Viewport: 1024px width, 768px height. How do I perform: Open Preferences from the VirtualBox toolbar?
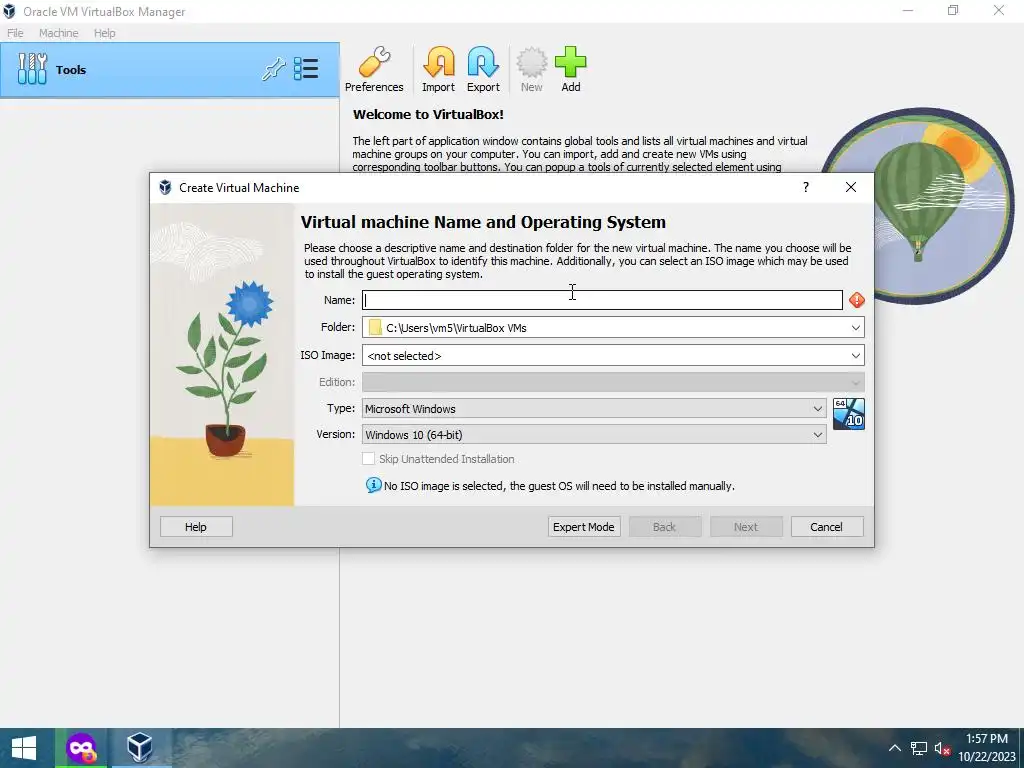point(374,70)
